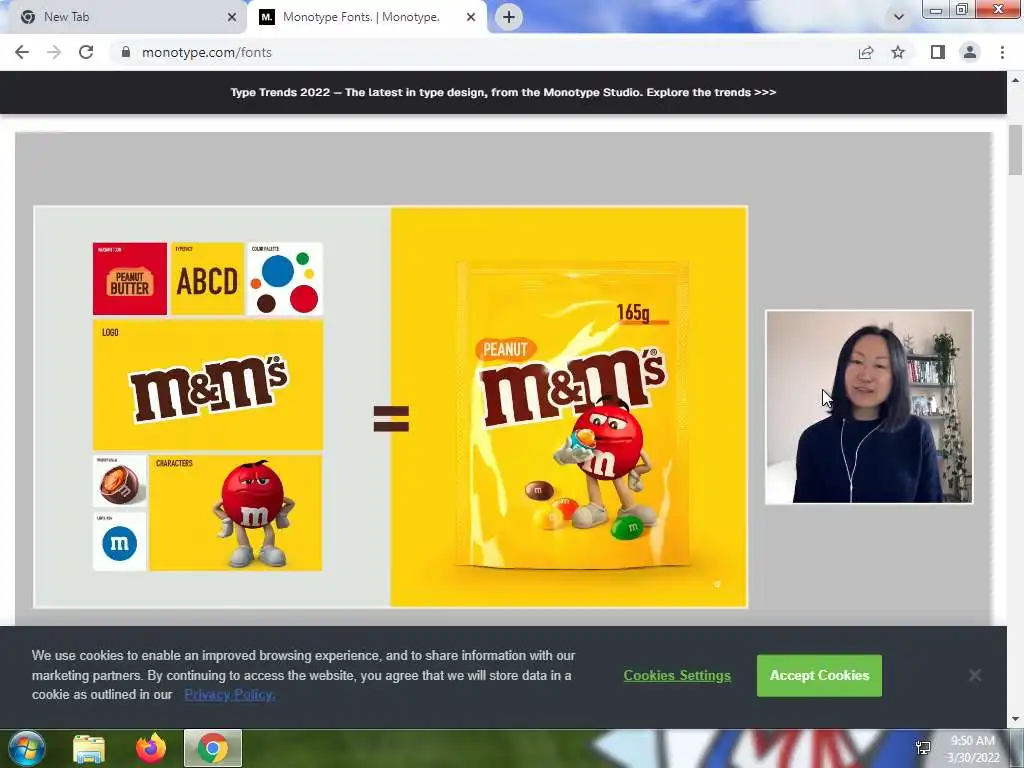Switch to the New Tab tab
Image resolution: width=1024 pixels, height=768 pixels.
click(124, 17)
